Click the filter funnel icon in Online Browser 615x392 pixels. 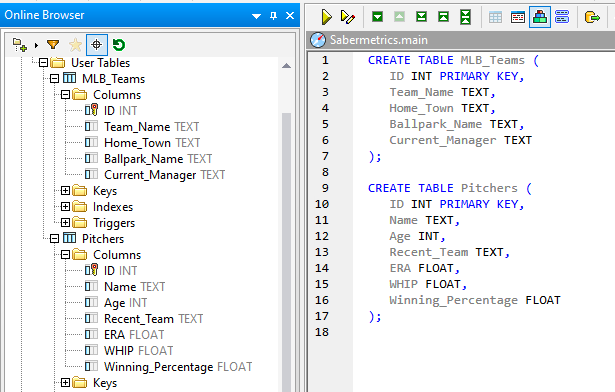[53, 45]
